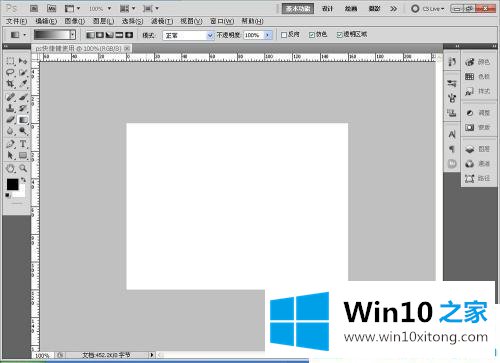Open the 滤镜(T) menu

[162, 21]
